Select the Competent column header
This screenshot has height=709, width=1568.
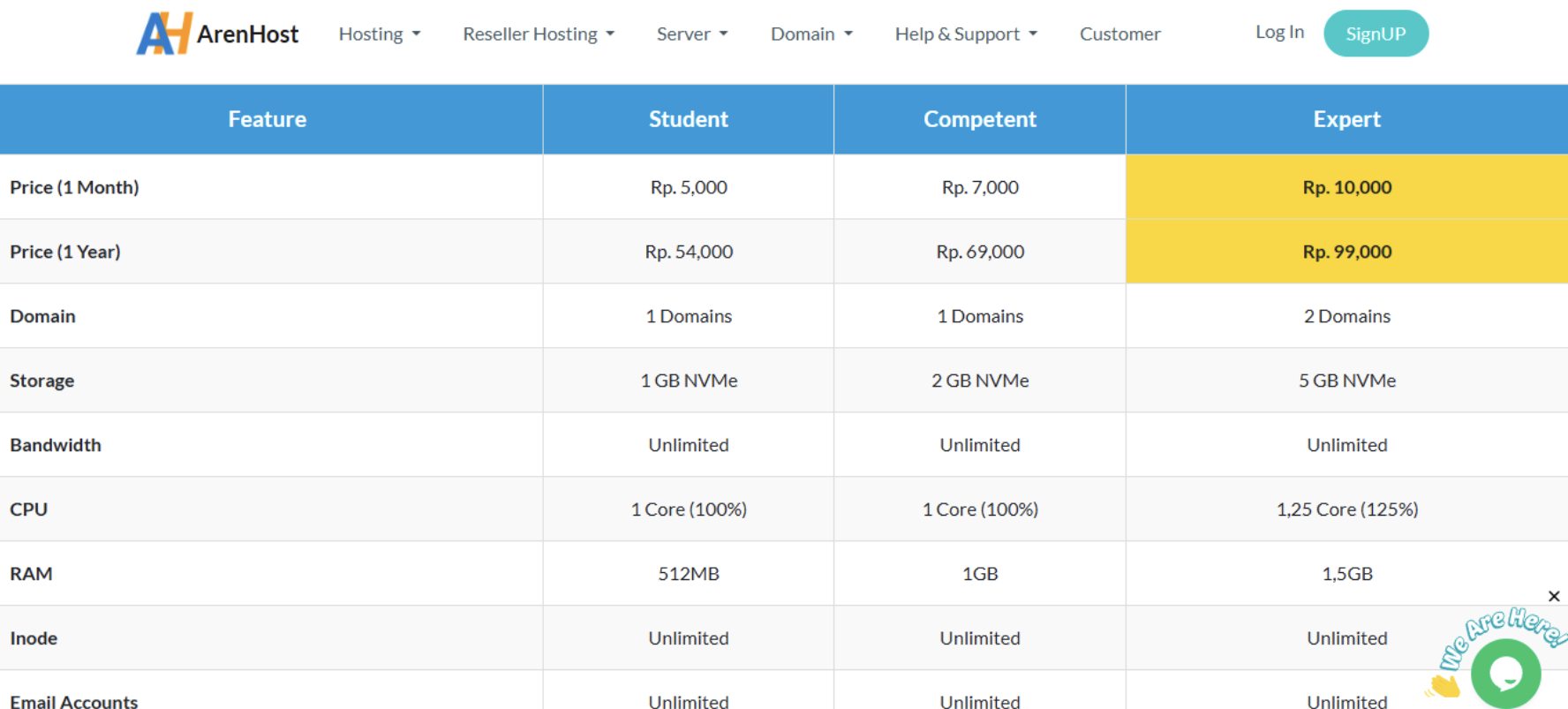[980, 119]
